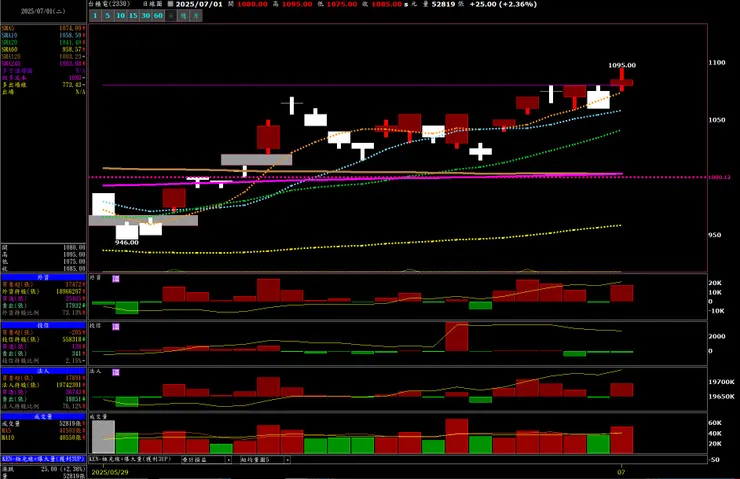Open the second volume-average dropdown in bottom bar

265,459
